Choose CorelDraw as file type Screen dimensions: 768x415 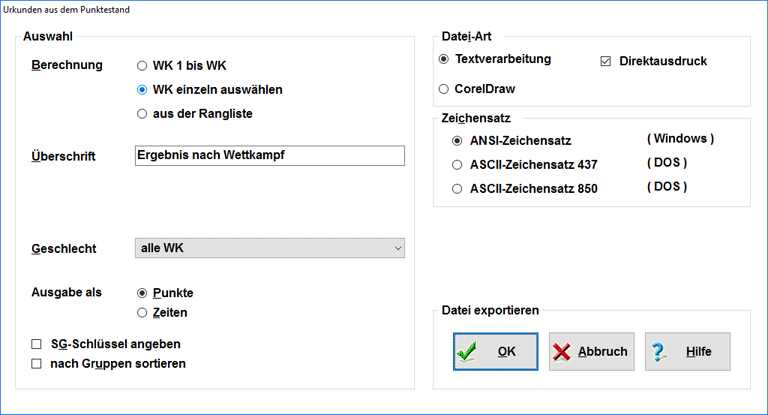pos(445,89)
